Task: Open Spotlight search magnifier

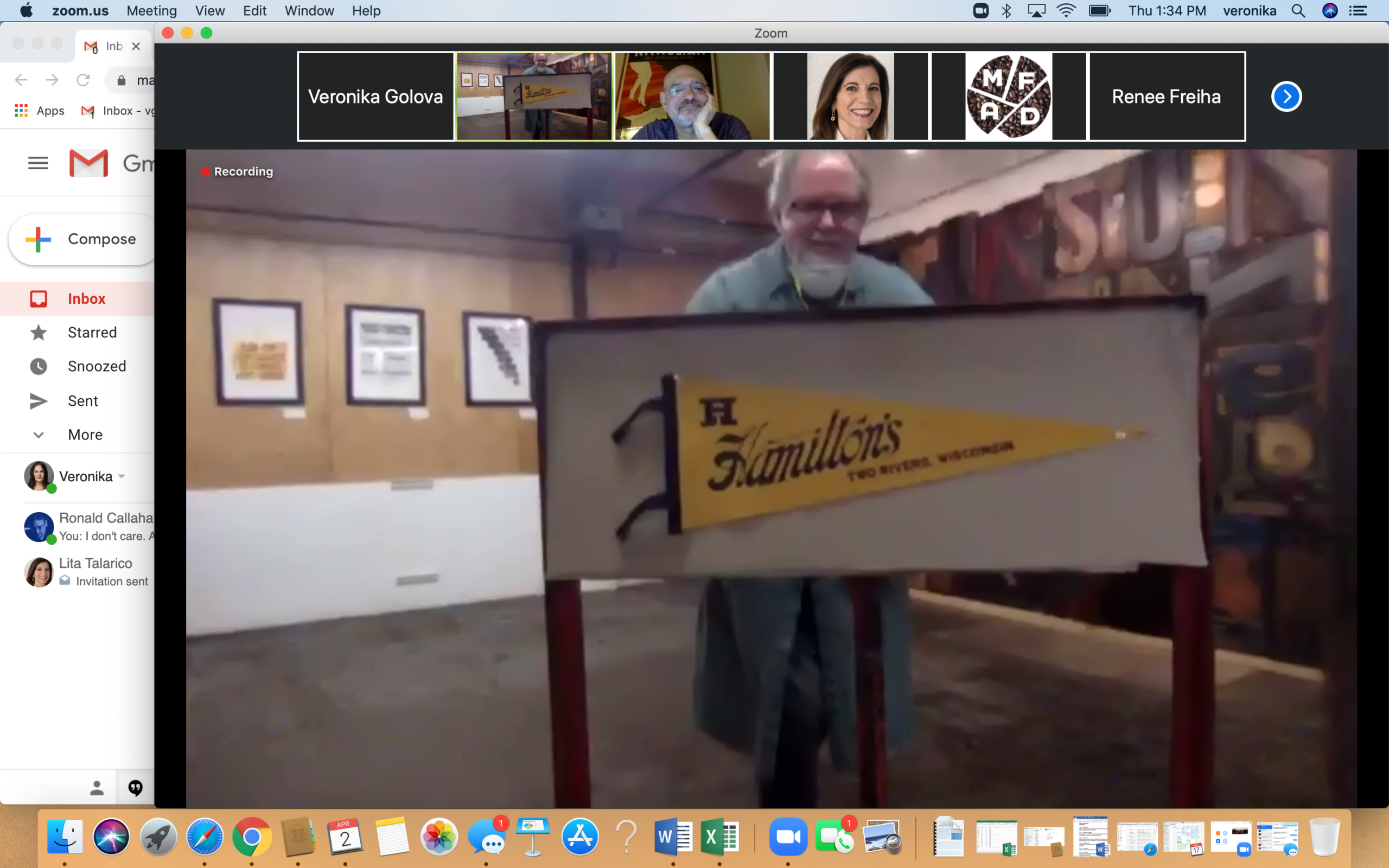Action: 1298,10
